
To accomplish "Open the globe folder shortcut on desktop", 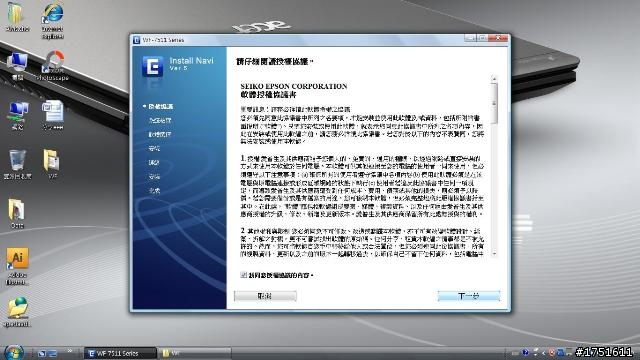I will click(x=17, y=312).
